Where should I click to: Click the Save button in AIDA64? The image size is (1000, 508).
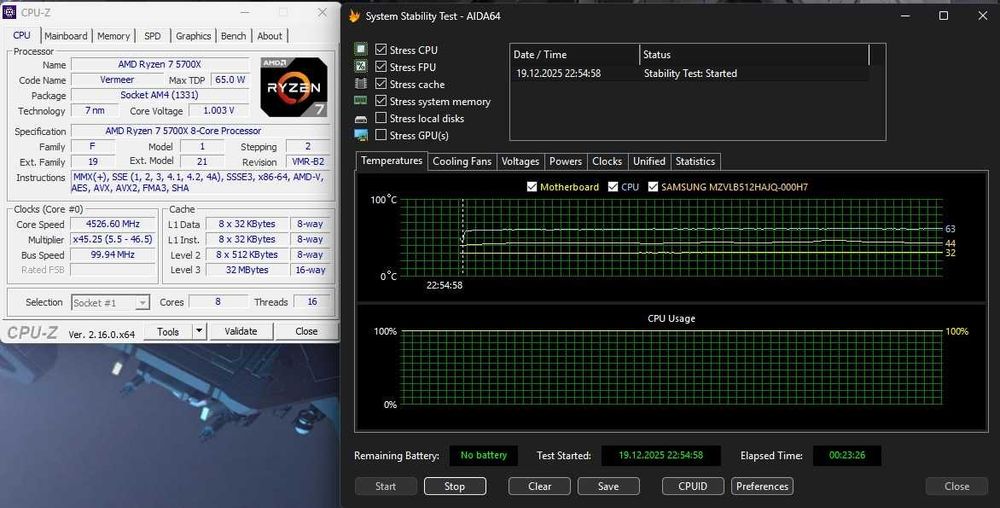point(608,486)
